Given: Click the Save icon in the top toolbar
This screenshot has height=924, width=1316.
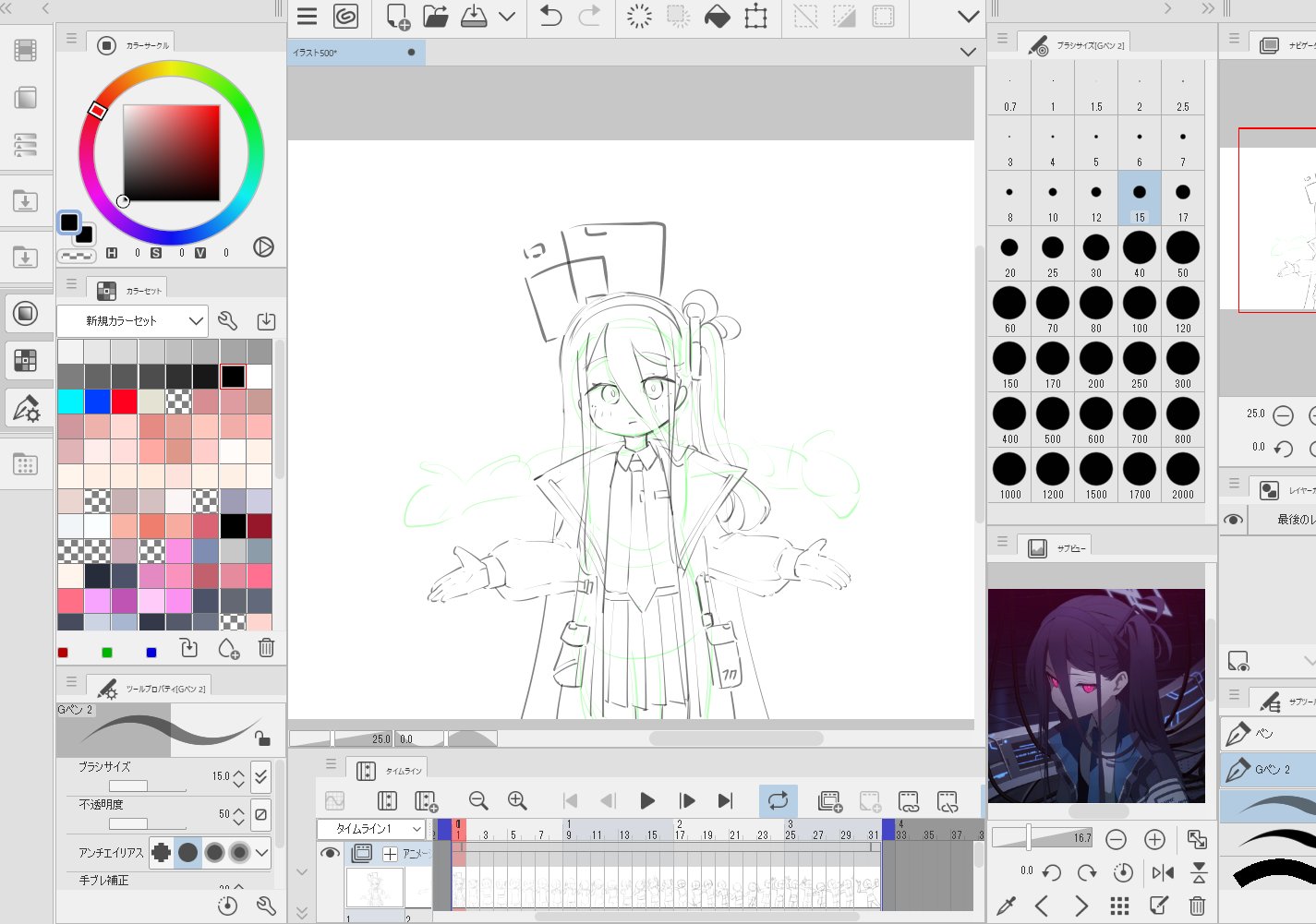Looking at the screenshot, I should [x=474, y=17].
